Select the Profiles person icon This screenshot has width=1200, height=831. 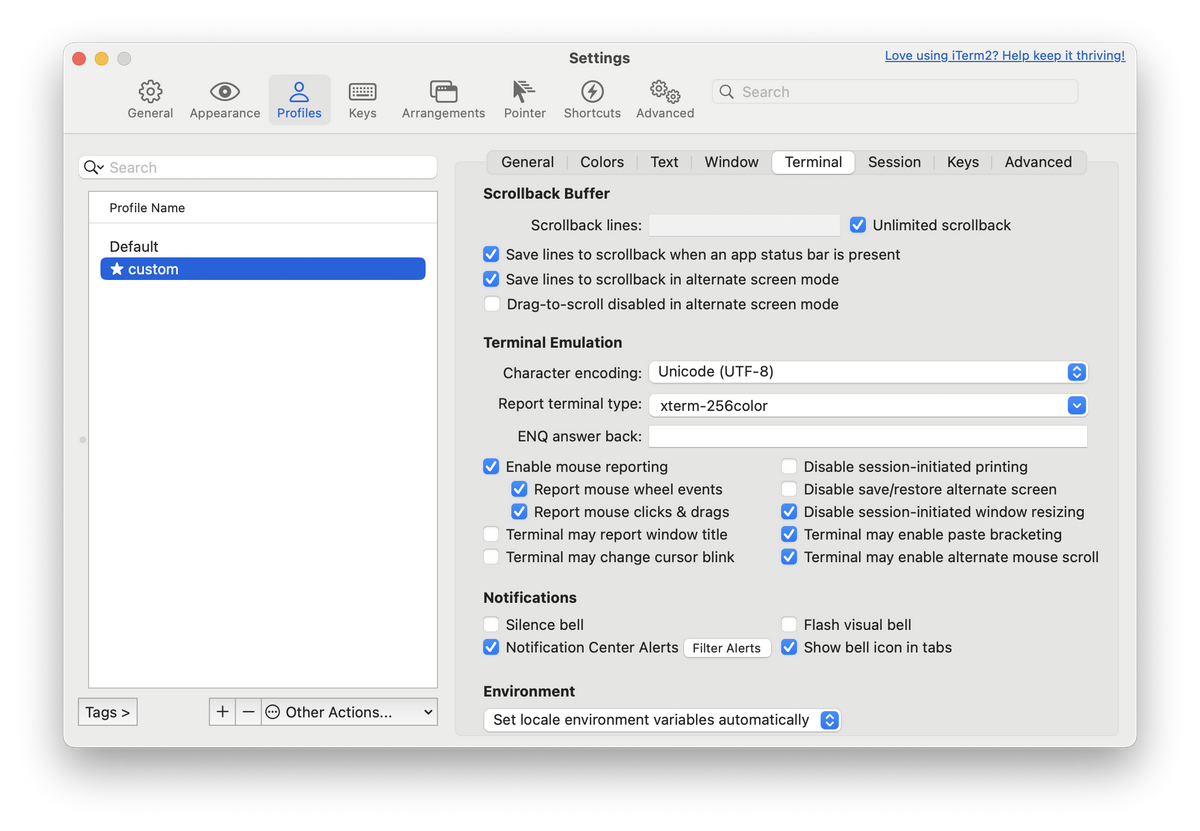point(299,92)
